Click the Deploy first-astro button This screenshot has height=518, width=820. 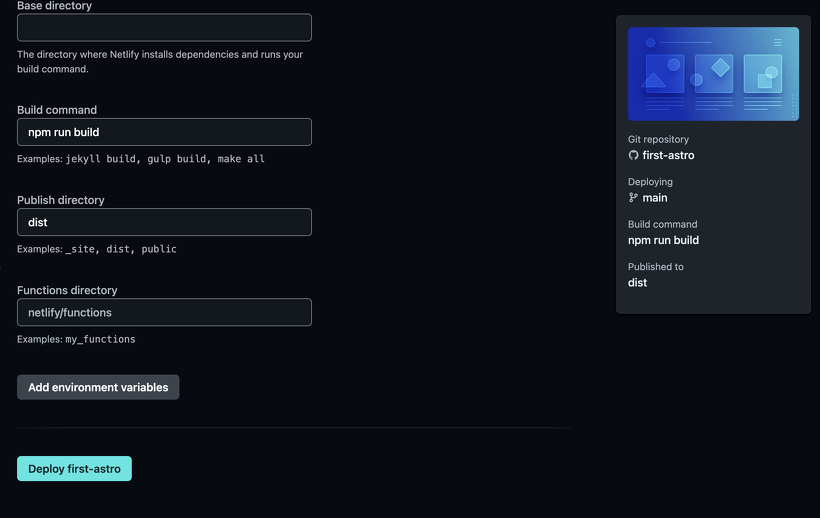[x=74, y=469]
